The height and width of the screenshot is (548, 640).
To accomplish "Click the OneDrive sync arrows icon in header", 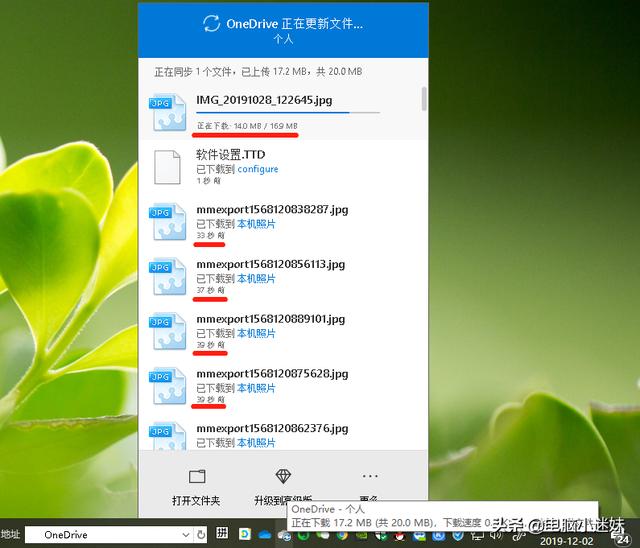I will coord(211,23).
